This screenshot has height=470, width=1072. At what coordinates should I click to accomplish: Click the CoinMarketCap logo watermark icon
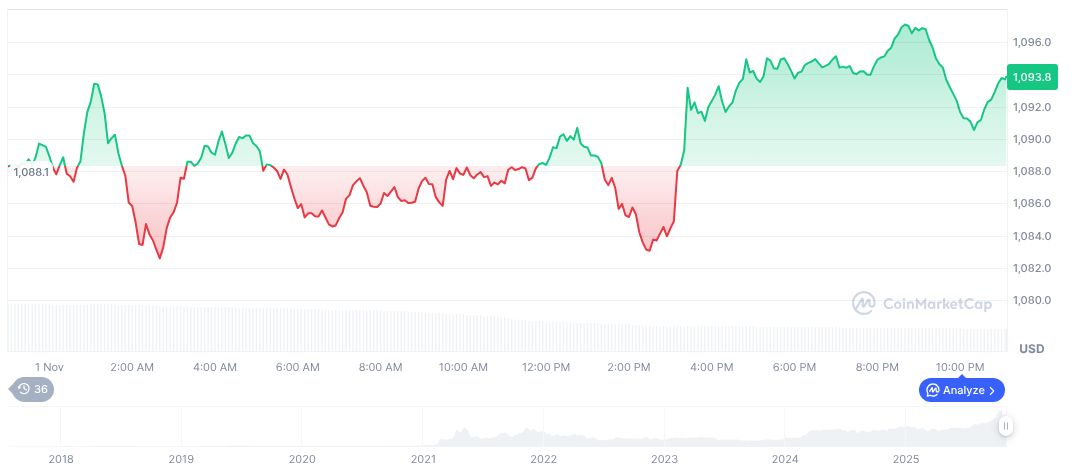(x=864, y=302)
